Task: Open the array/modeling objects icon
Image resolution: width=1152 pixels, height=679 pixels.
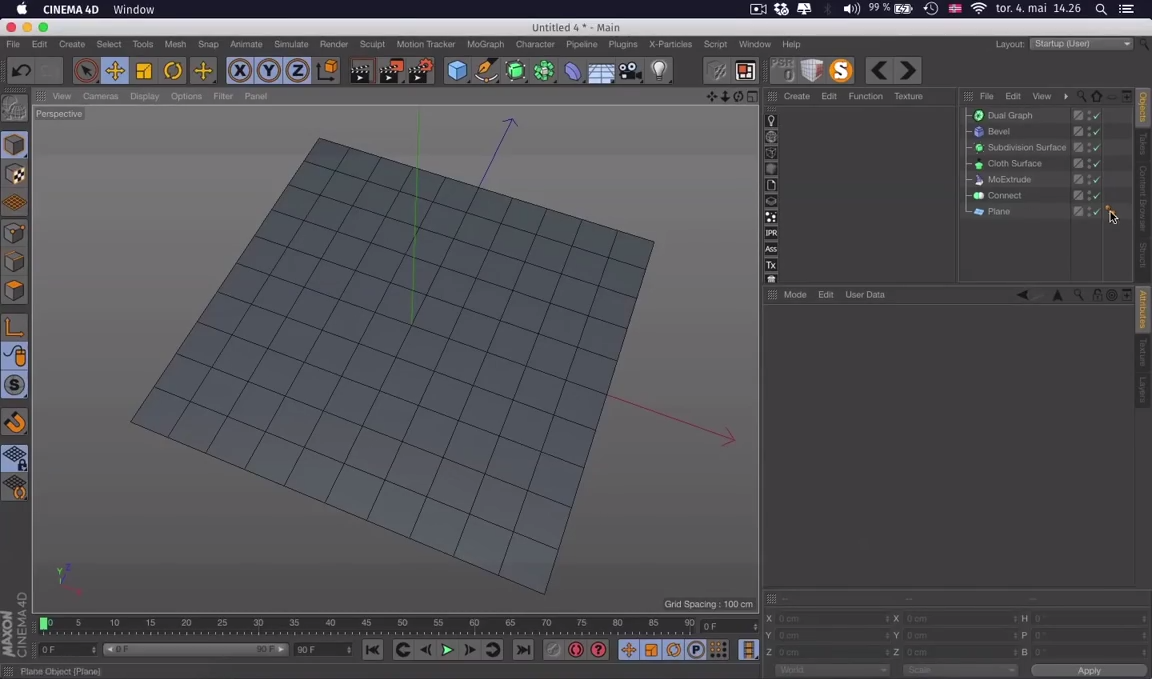Action: [x=544, y=71]
